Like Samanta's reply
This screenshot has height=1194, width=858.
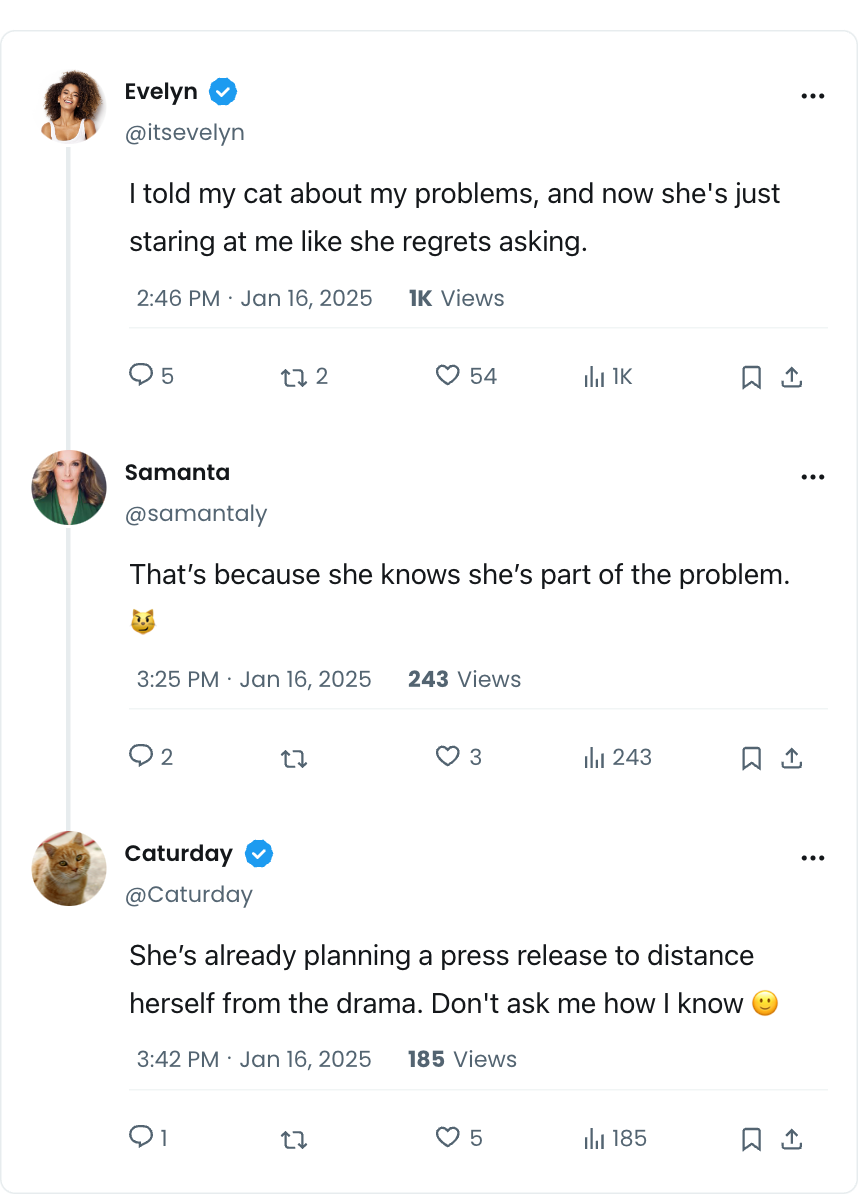447,757
